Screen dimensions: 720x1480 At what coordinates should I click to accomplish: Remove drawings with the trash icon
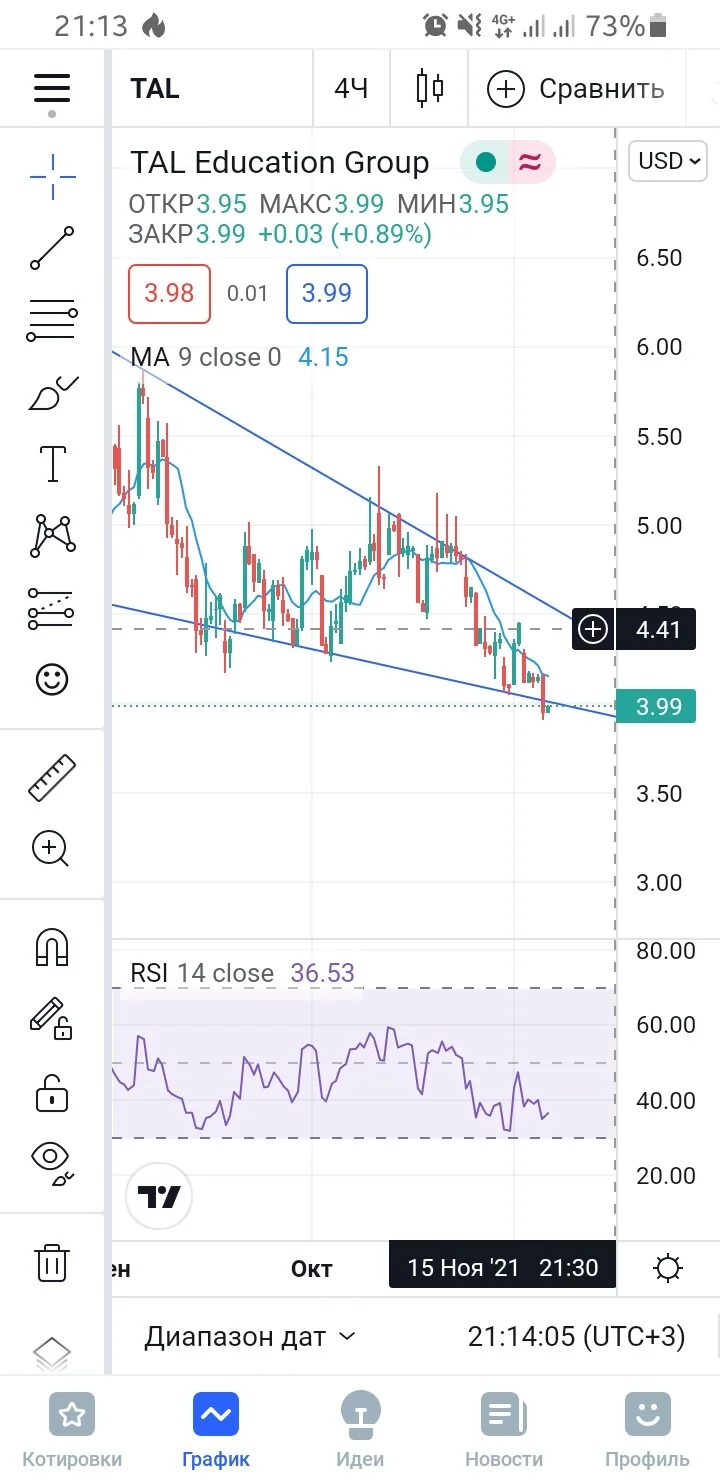(52, 1262)
